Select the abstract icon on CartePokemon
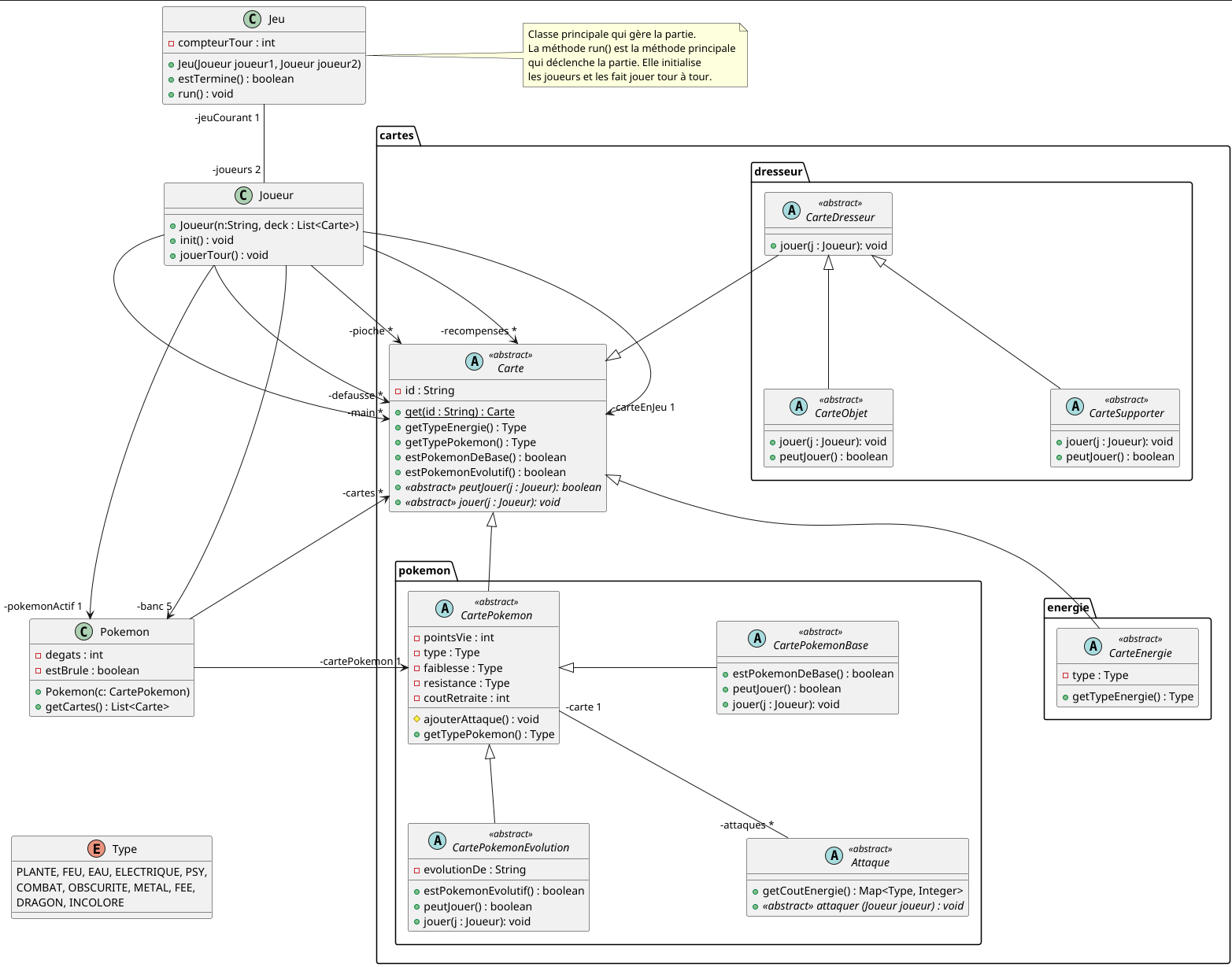Screen dimensions: 1232x967 445,607
